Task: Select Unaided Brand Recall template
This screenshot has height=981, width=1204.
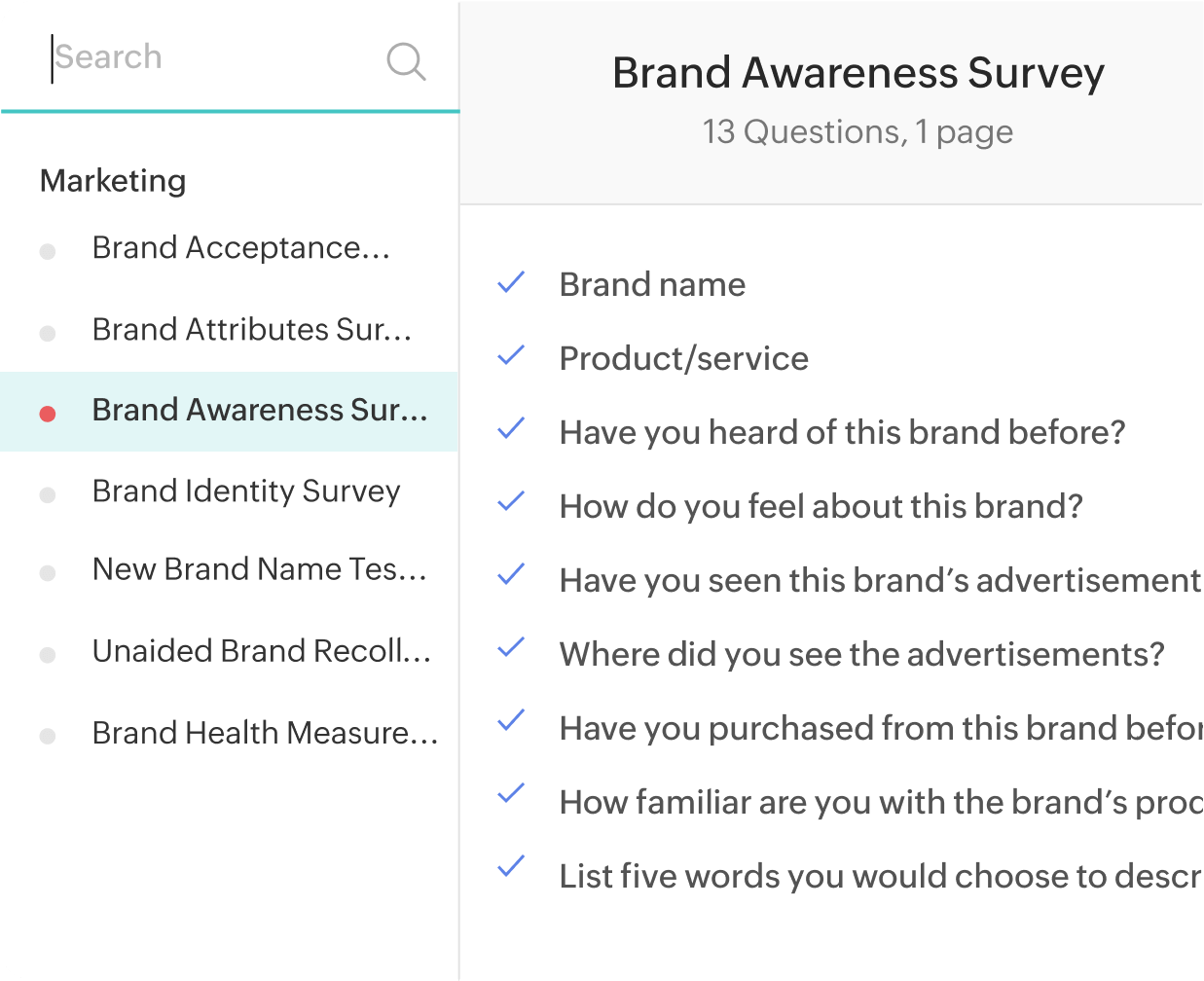Action: click(x=261, y=651)
